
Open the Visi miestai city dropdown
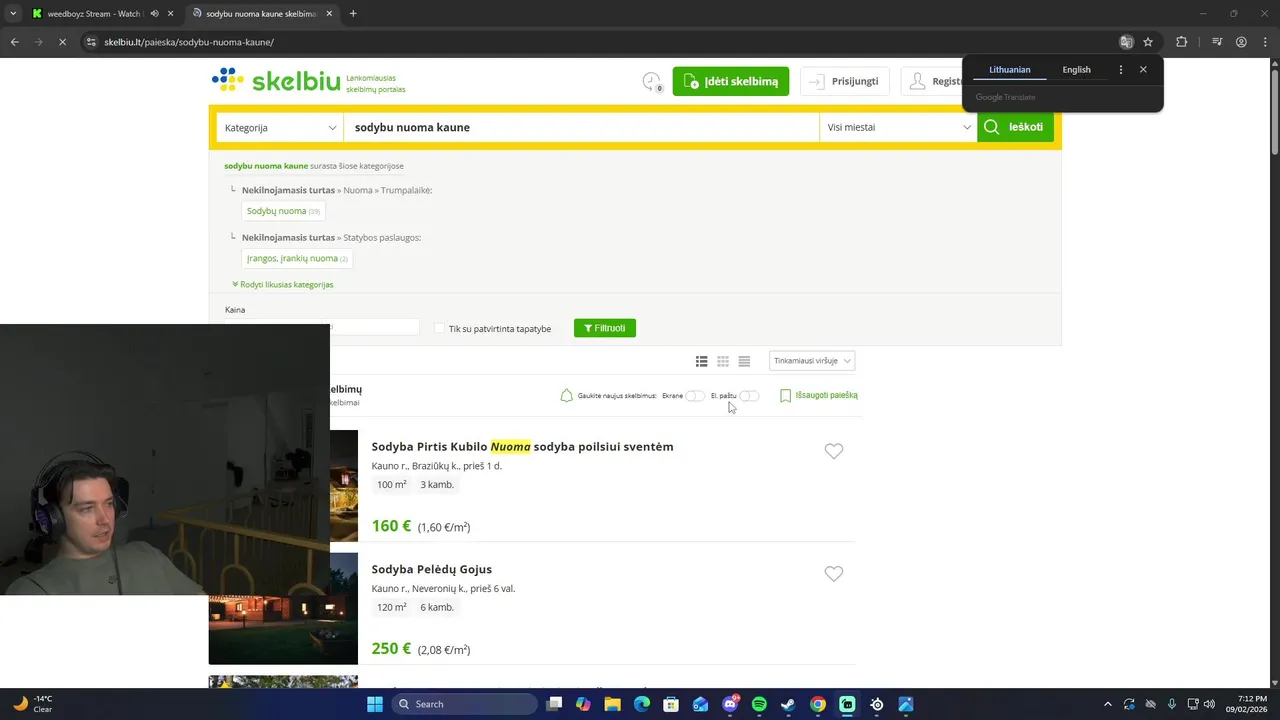click(898, 128)
